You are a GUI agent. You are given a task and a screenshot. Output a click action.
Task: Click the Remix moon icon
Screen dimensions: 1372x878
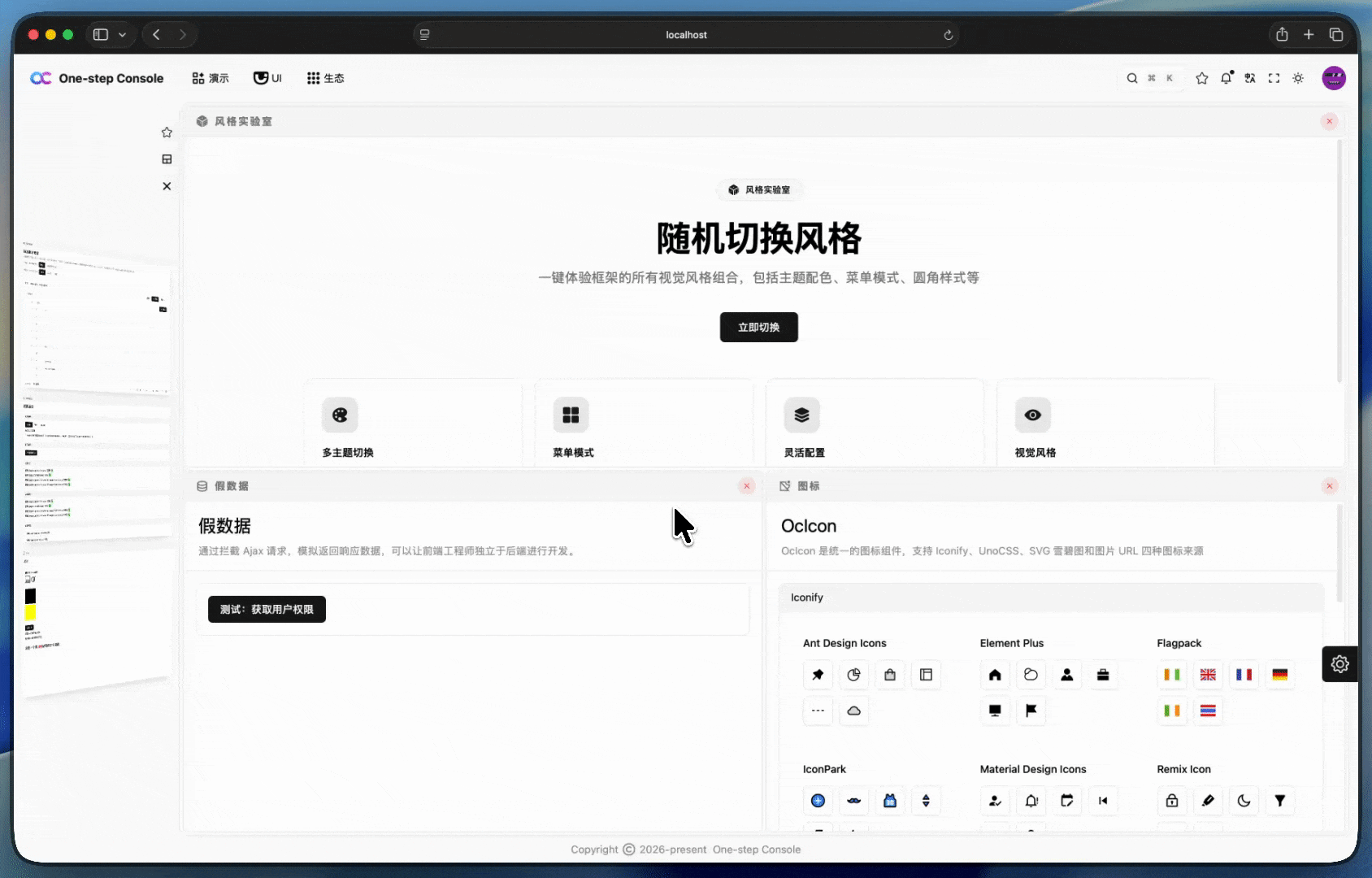click(x=1244, y=801)
